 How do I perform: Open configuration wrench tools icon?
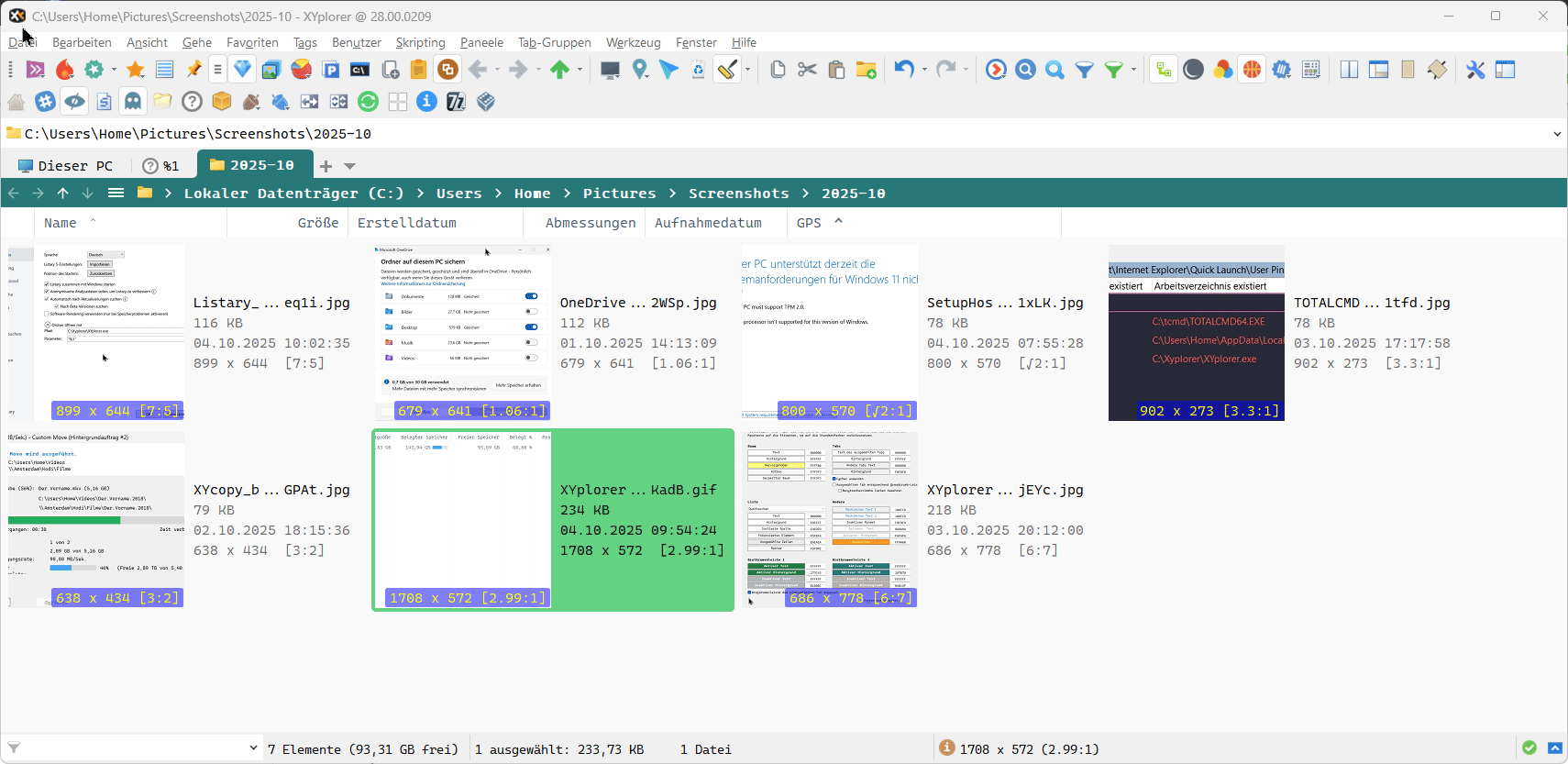point(1475,70)
